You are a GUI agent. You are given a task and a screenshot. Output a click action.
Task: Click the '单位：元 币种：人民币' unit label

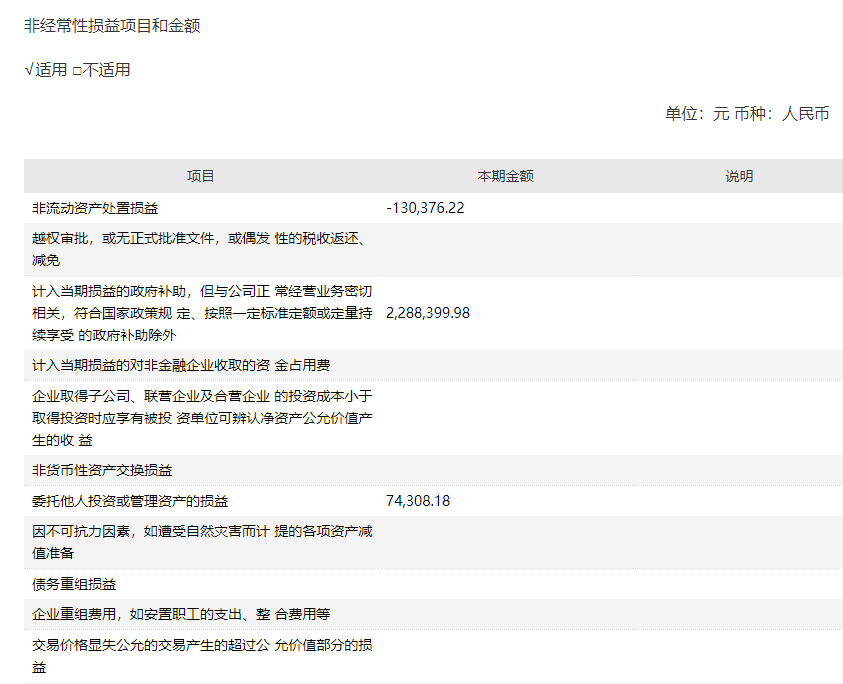point(747,113)
